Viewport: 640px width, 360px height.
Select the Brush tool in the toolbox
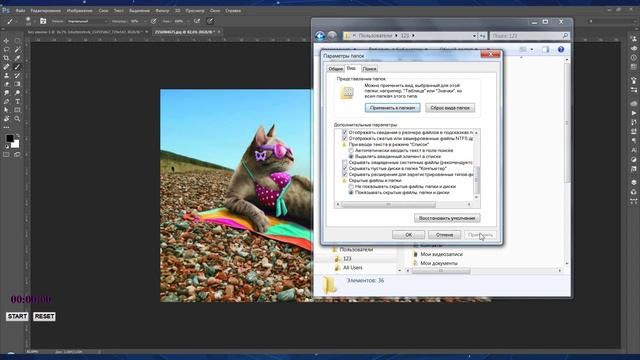17,67
